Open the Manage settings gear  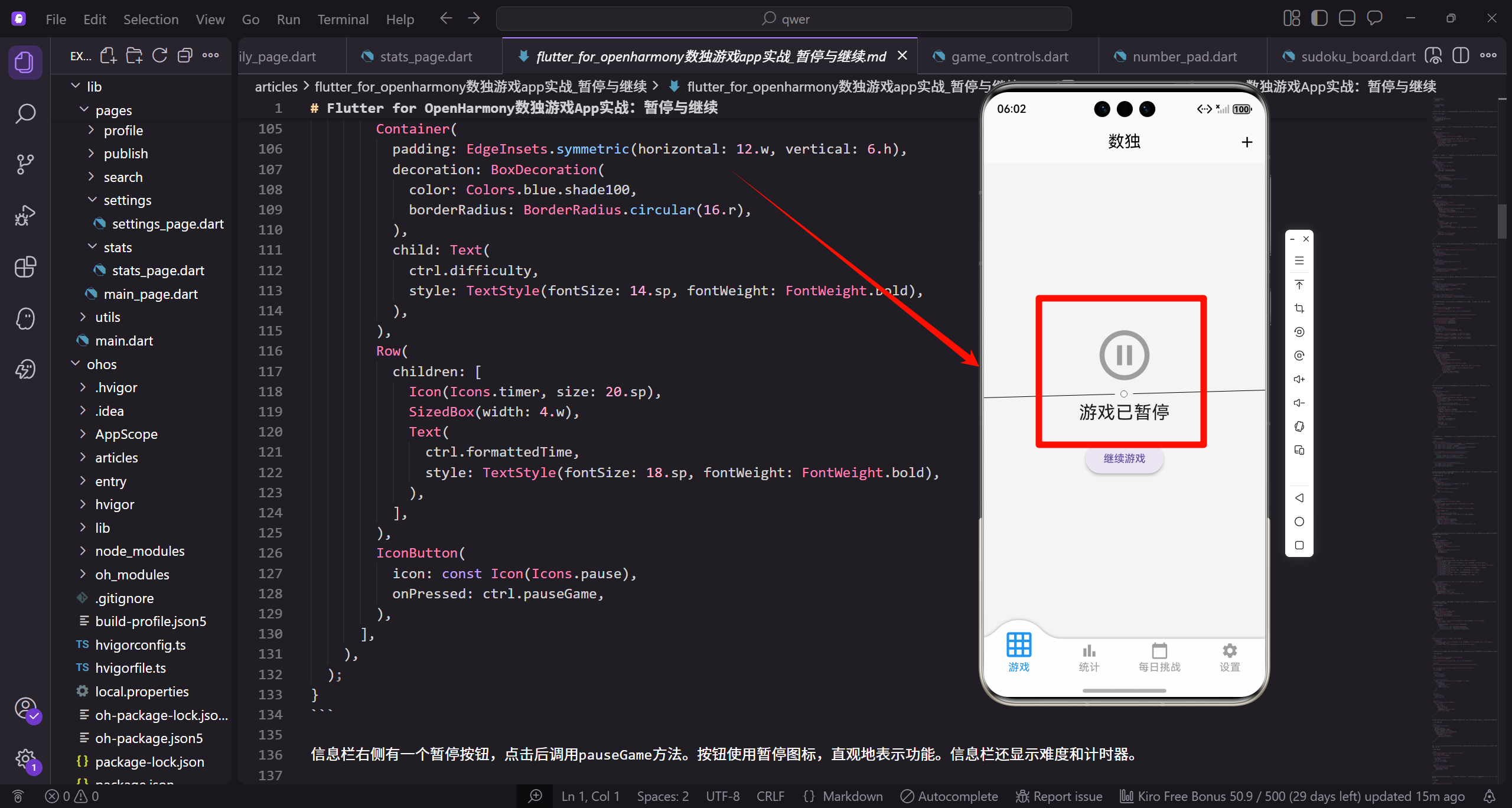(26, 759)
